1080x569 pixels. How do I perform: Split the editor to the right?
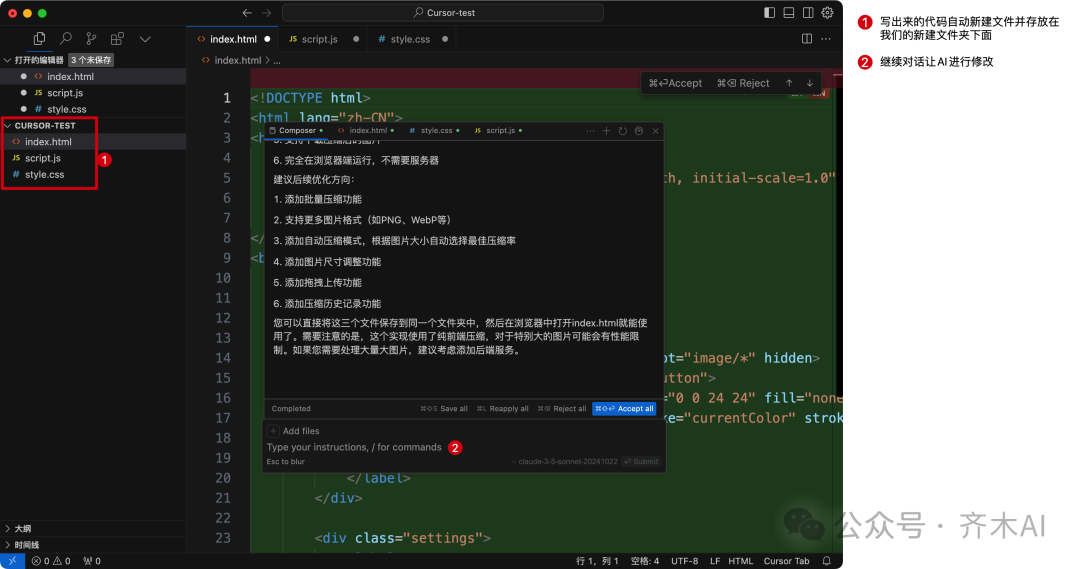click(x=807, y=39)
